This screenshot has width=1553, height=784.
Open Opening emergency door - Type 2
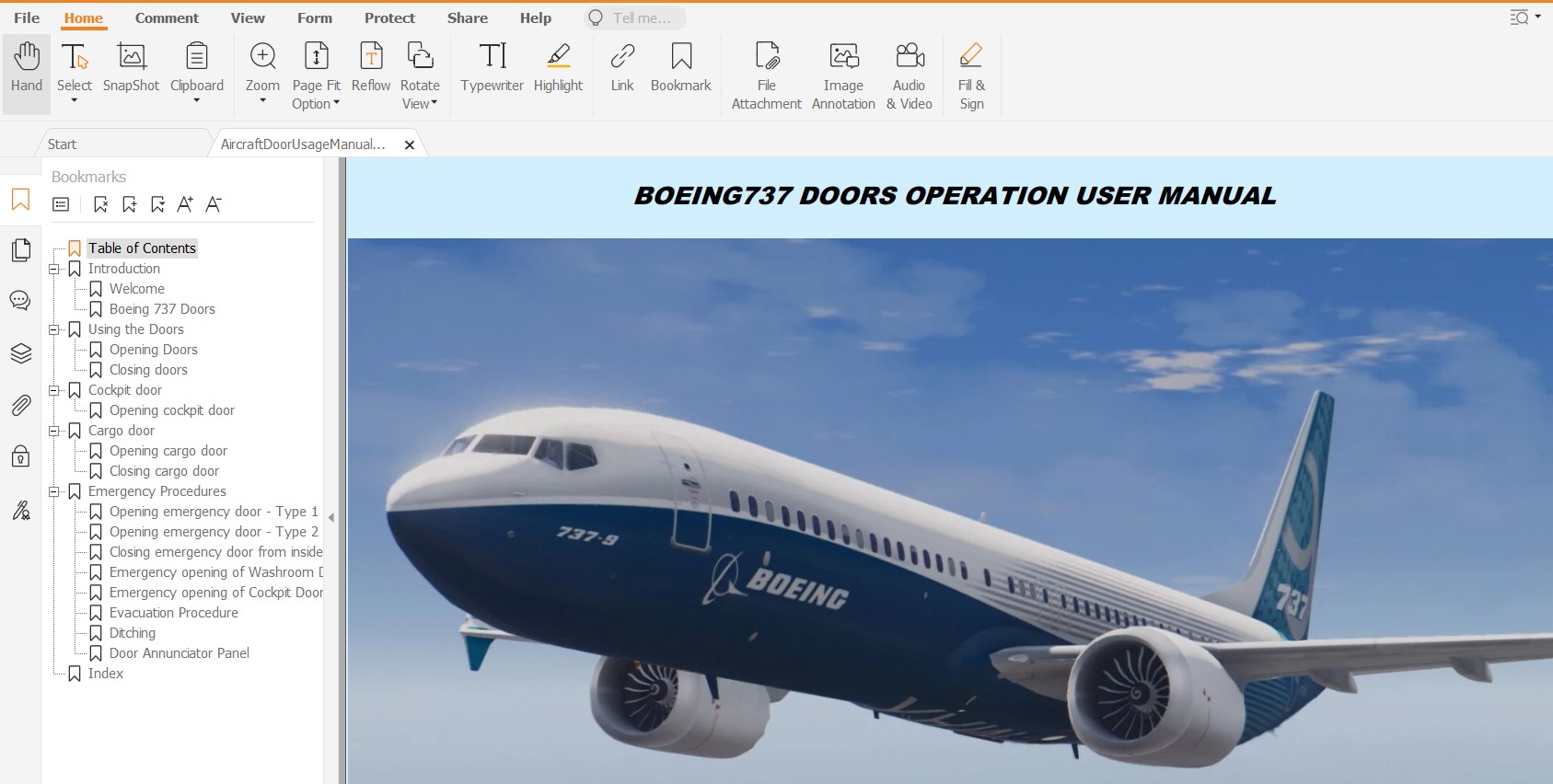(x=214, y=532)
